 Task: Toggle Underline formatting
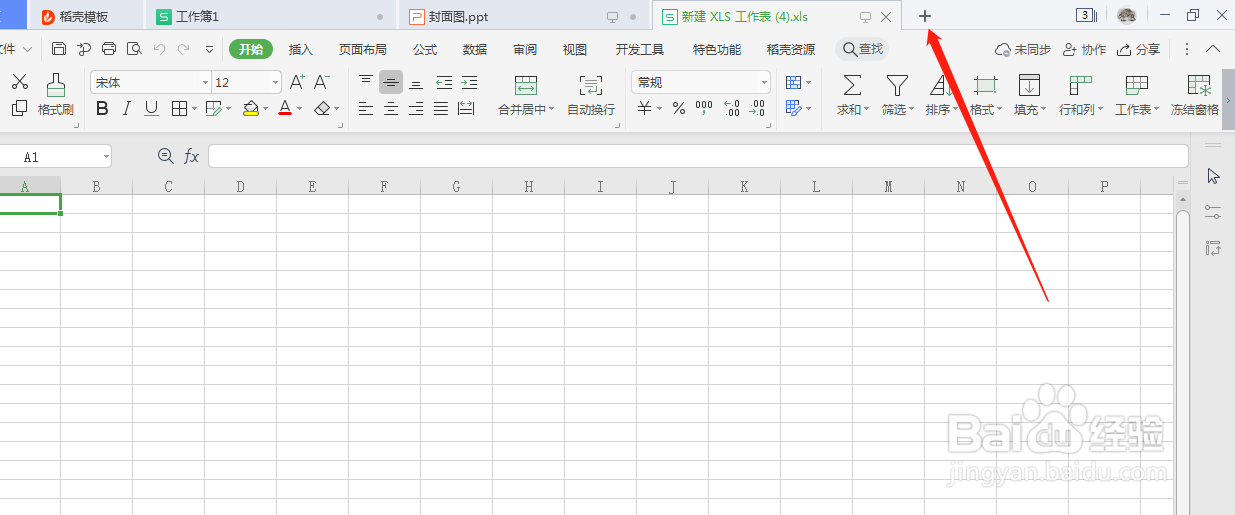tap(152, 109)
